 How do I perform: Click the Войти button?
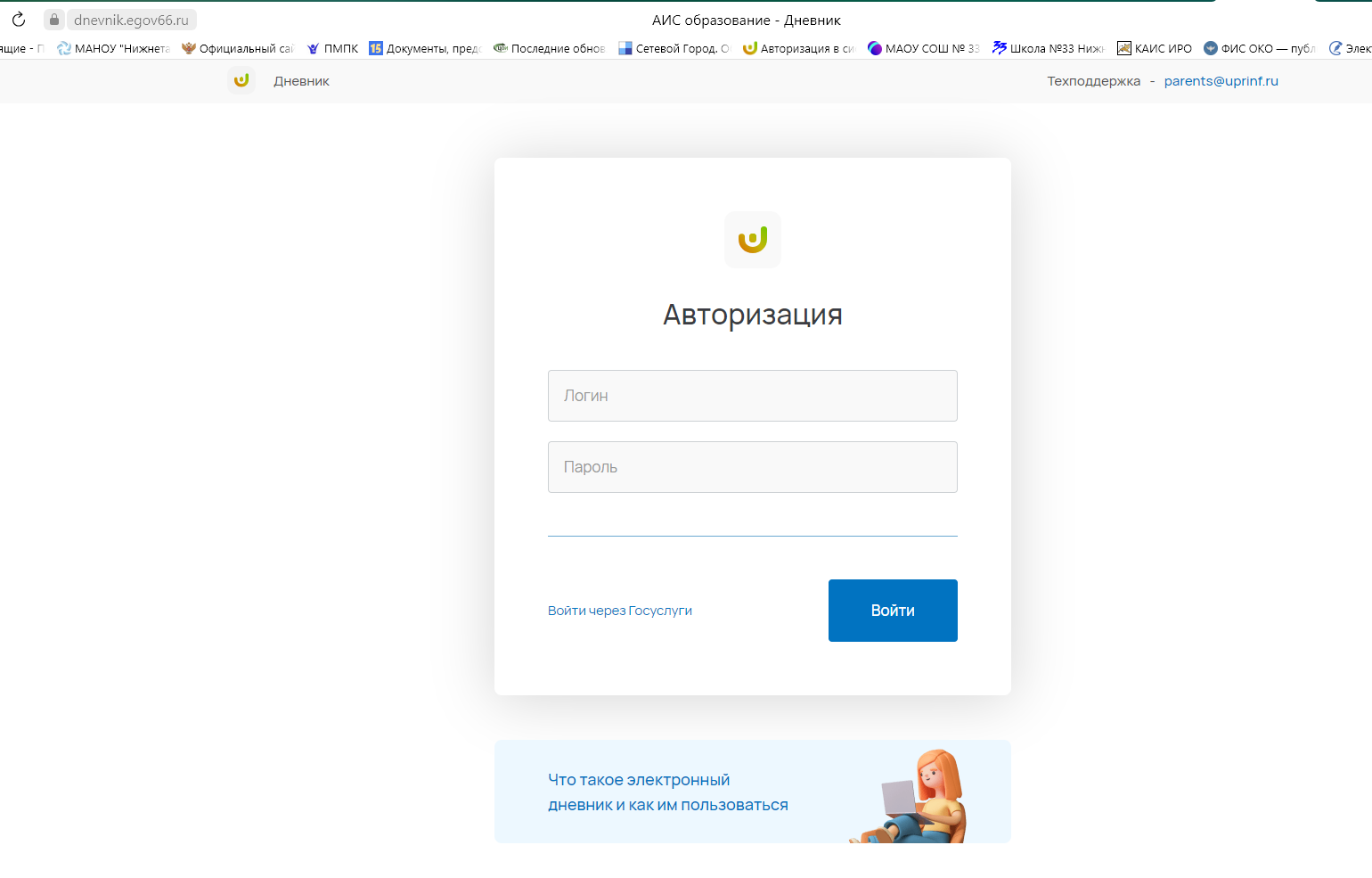coord(893,611)
